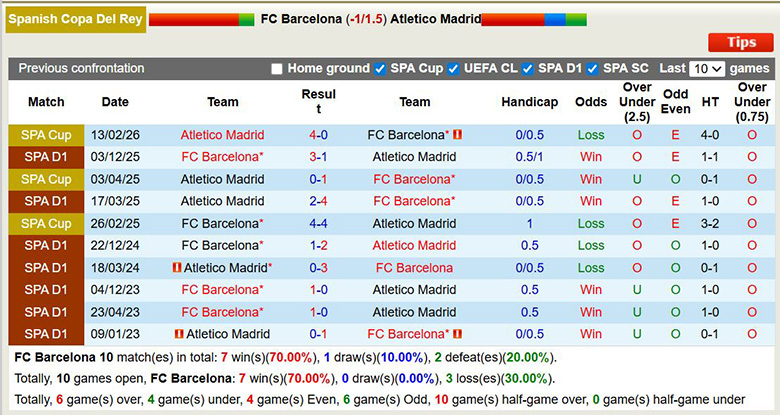Image resolution: width=780 pixels, height=415 pixels.
Task: Enable the Home ground checkbox
Action: coord(277,69)
